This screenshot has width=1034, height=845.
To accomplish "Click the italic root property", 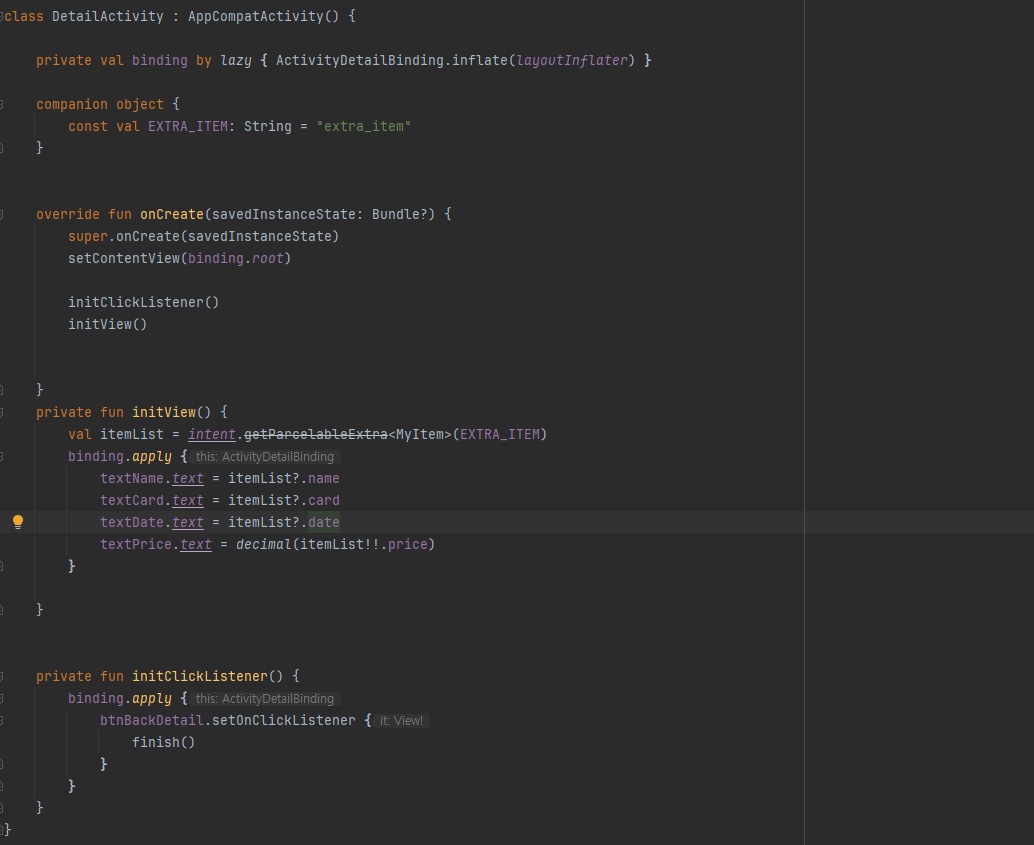I will click(x=268, y=259).
